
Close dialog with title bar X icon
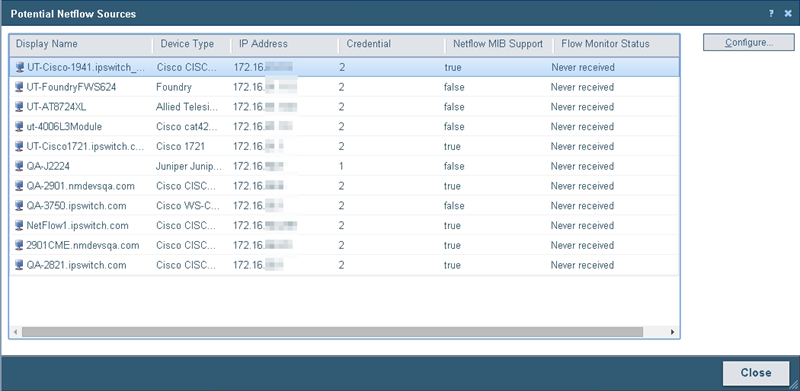(x=788, y=14)
